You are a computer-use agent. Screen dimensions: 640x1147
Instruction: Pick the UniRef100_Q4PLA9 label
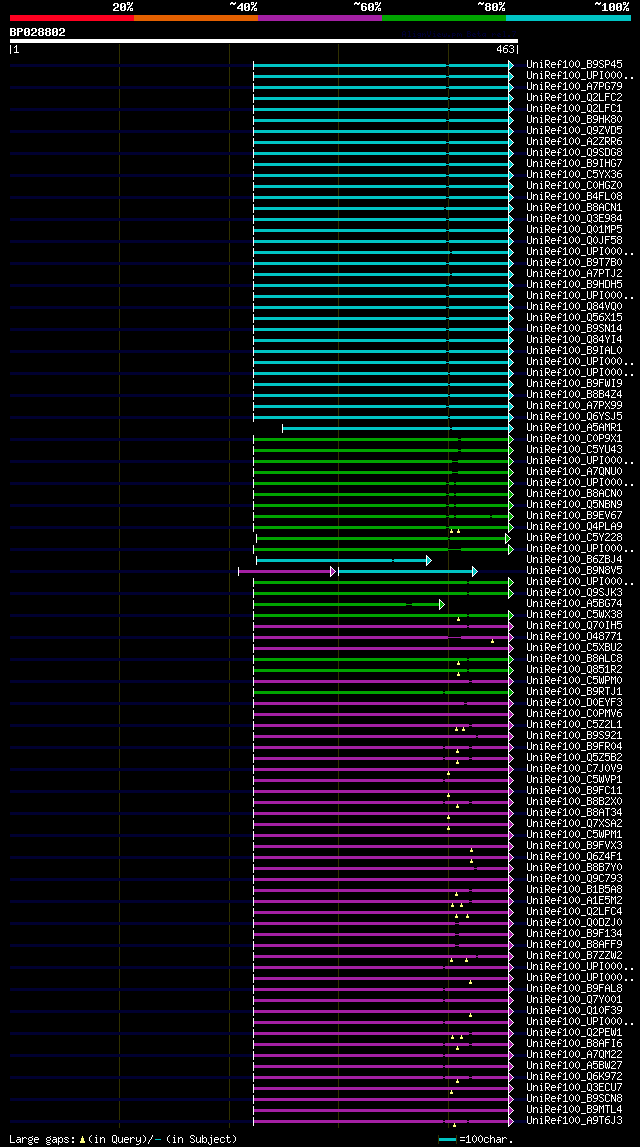tap(574, 526)
